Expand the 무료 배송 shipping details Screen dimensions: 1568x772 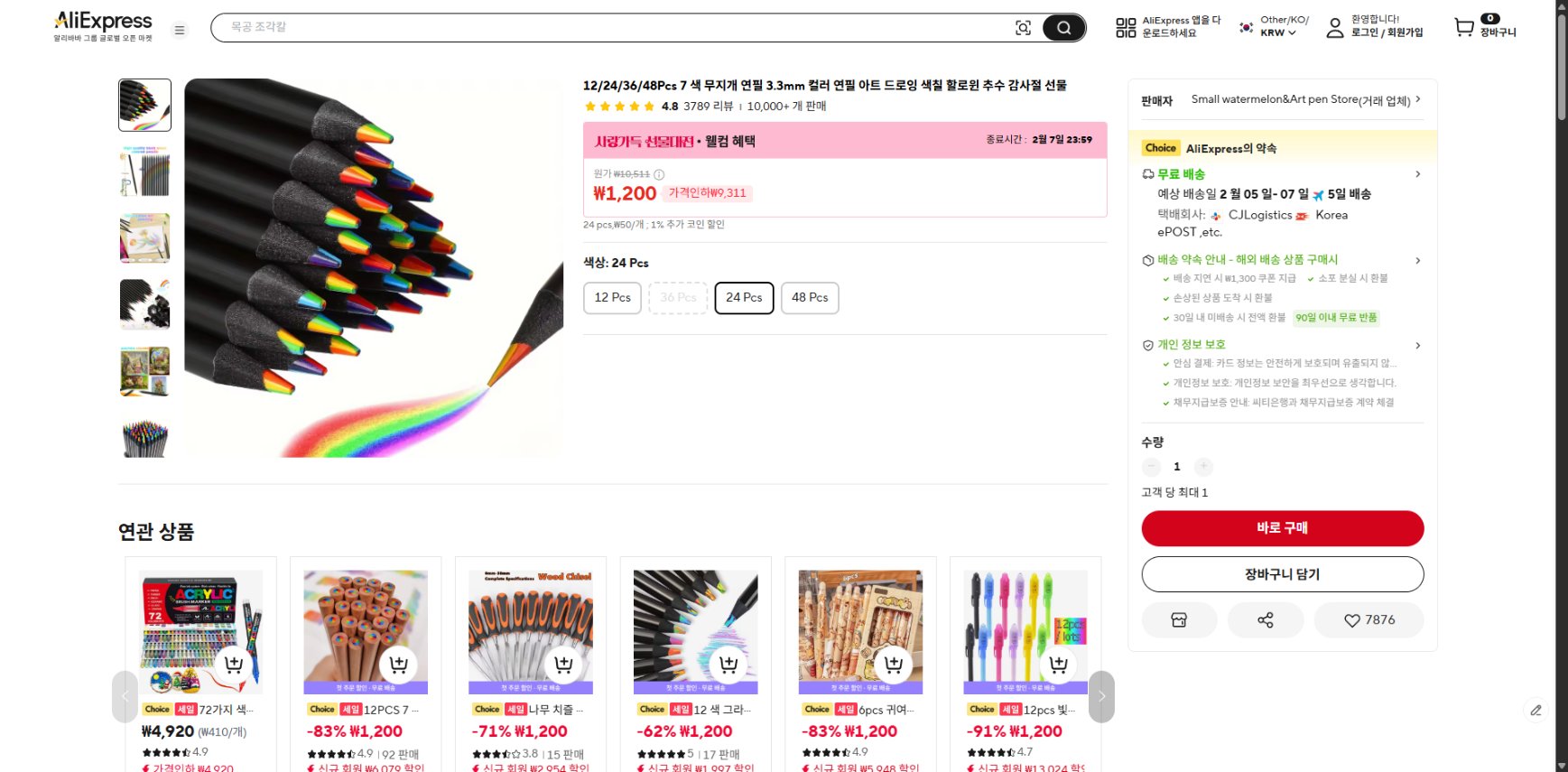[x=1417, y=174]
